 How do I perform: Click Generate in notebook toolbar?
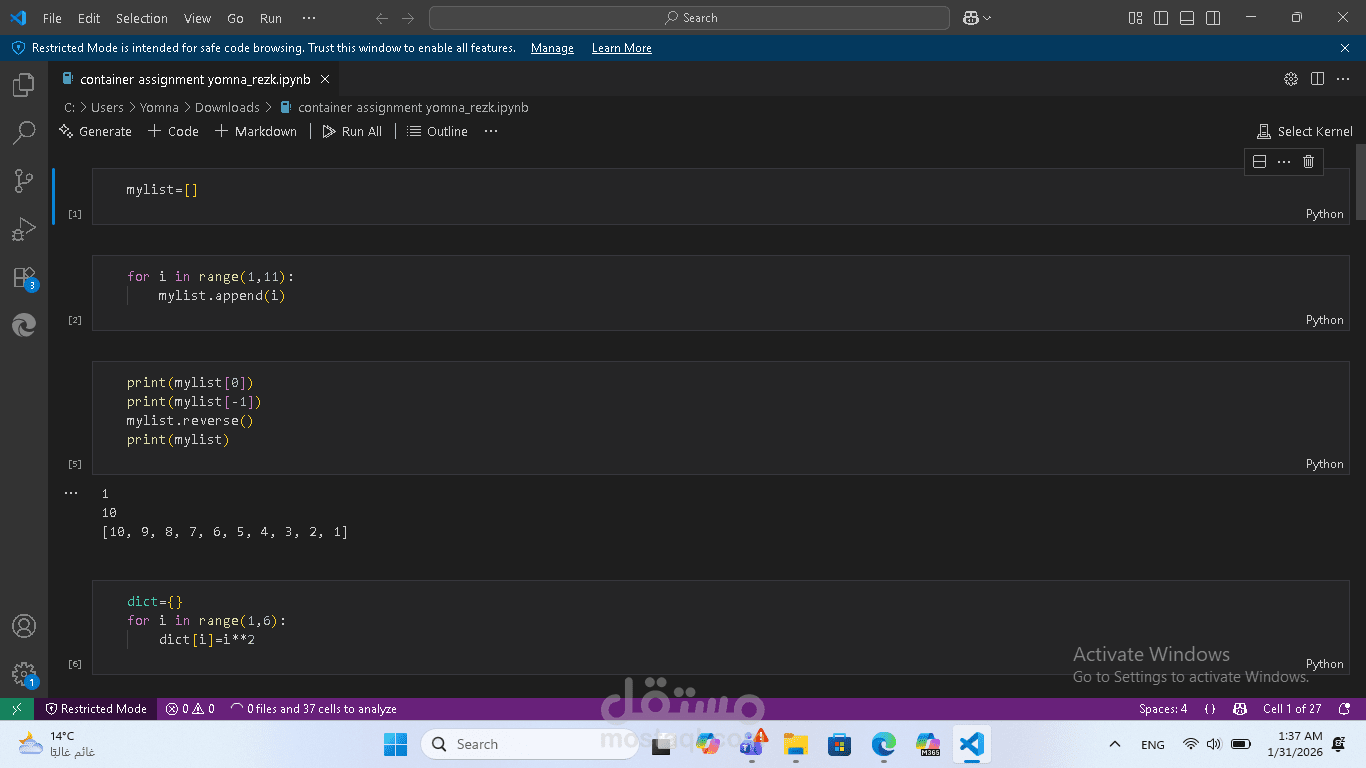[96, 131]
